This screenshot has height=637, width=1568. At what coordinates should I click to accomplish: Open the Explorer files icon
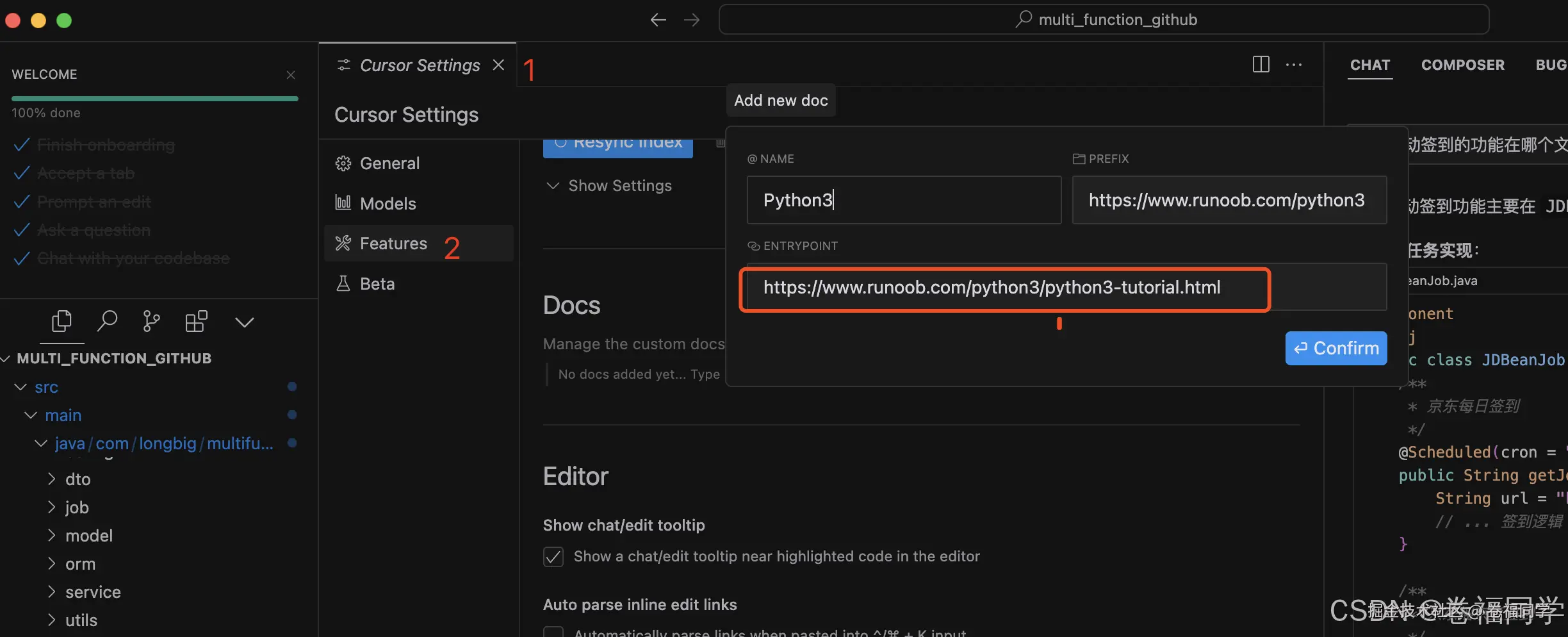coord(61,321)
